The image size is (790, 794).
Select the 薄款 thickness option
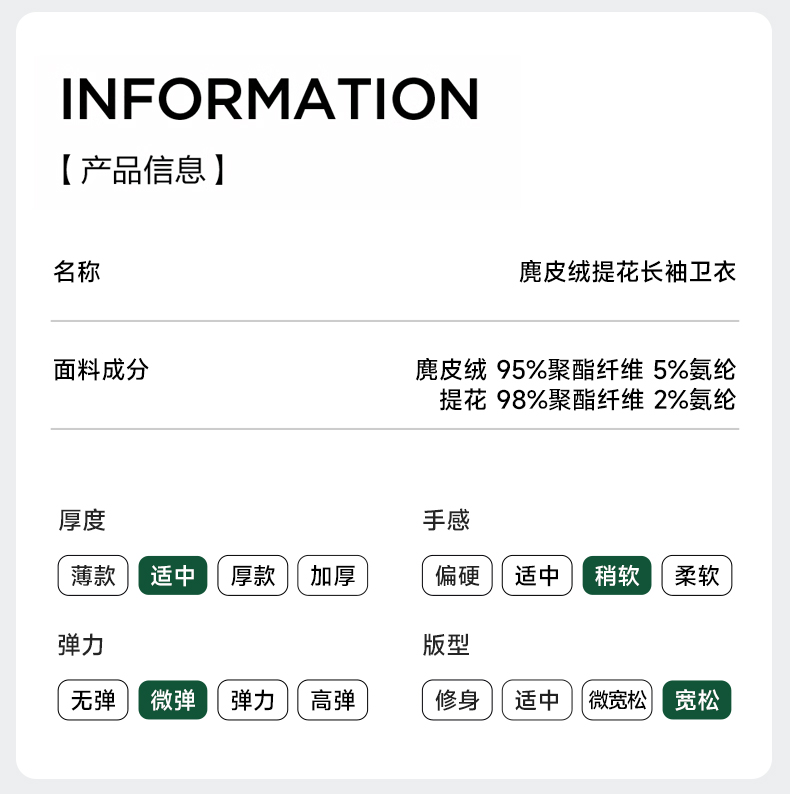(x=93, y=576)
